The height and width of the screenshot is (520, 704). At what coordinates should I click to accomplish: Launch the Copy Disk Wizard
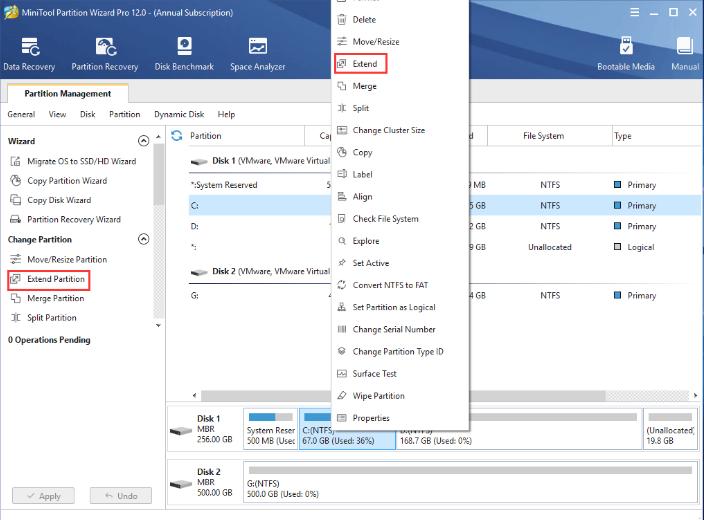[51, 200]
